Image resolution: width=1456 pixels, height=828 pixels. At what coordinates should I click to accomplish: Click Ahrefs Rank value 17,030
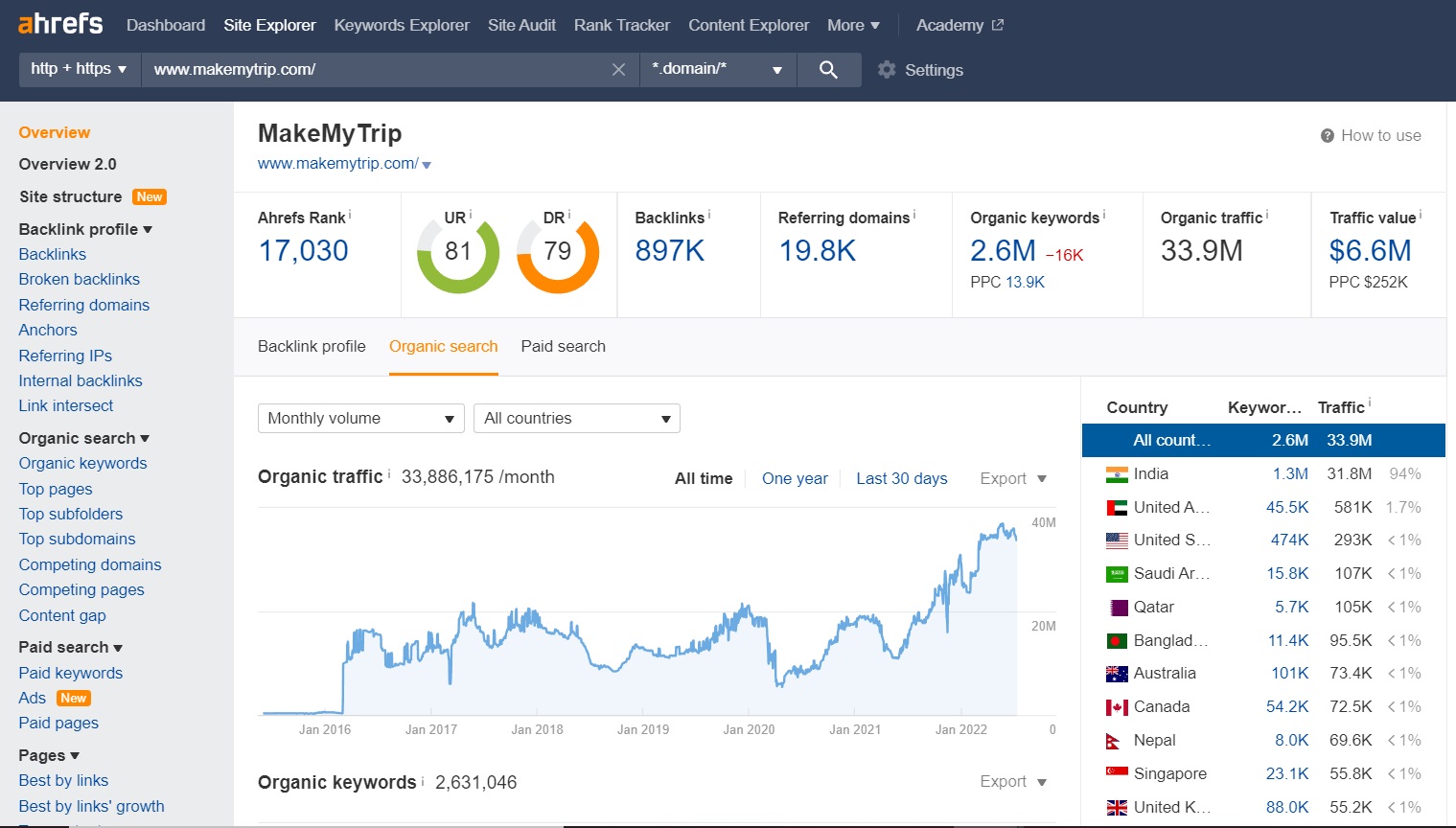point(304,251)
